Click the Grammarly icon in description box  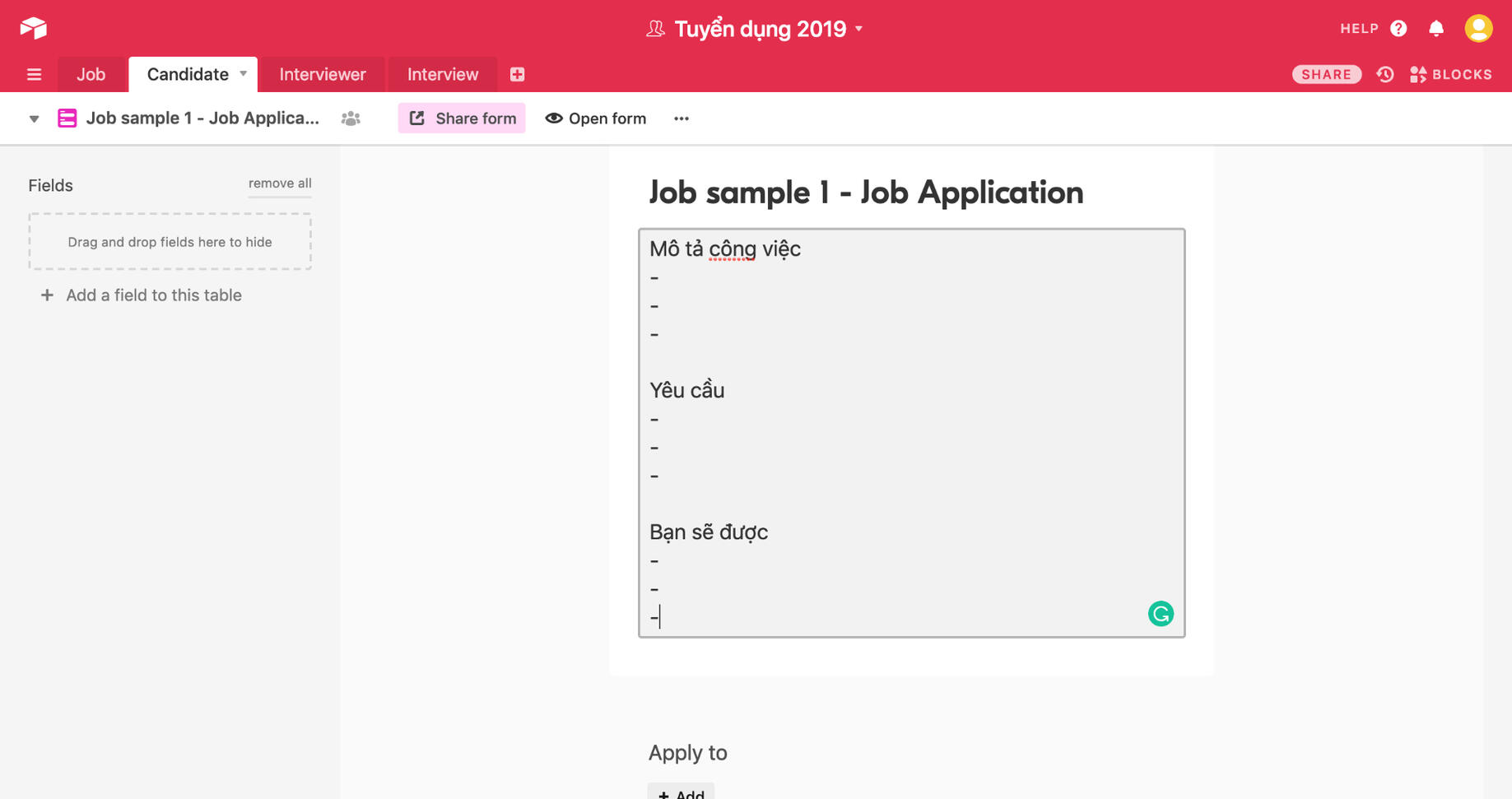pyautogui.click(x=1161, y=614)
